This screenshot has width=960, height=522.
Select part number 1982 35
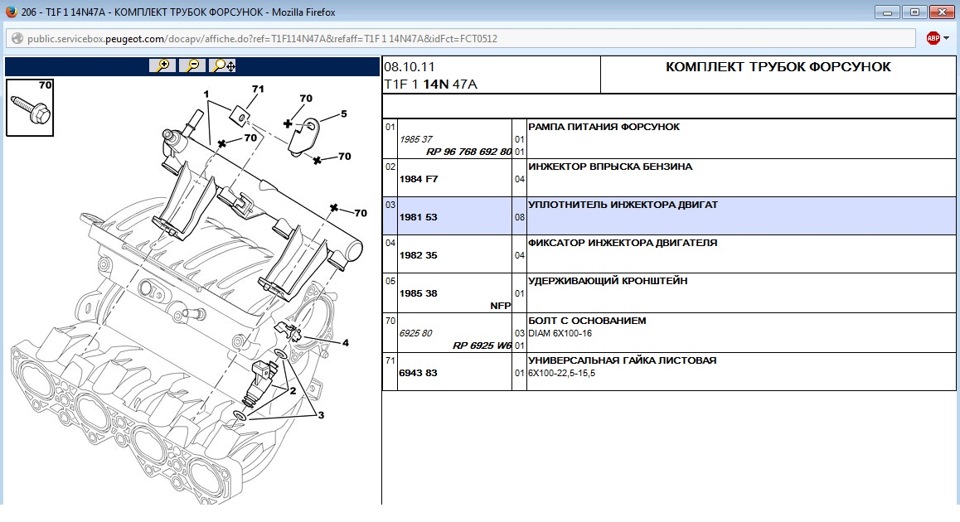click(418, 255)
